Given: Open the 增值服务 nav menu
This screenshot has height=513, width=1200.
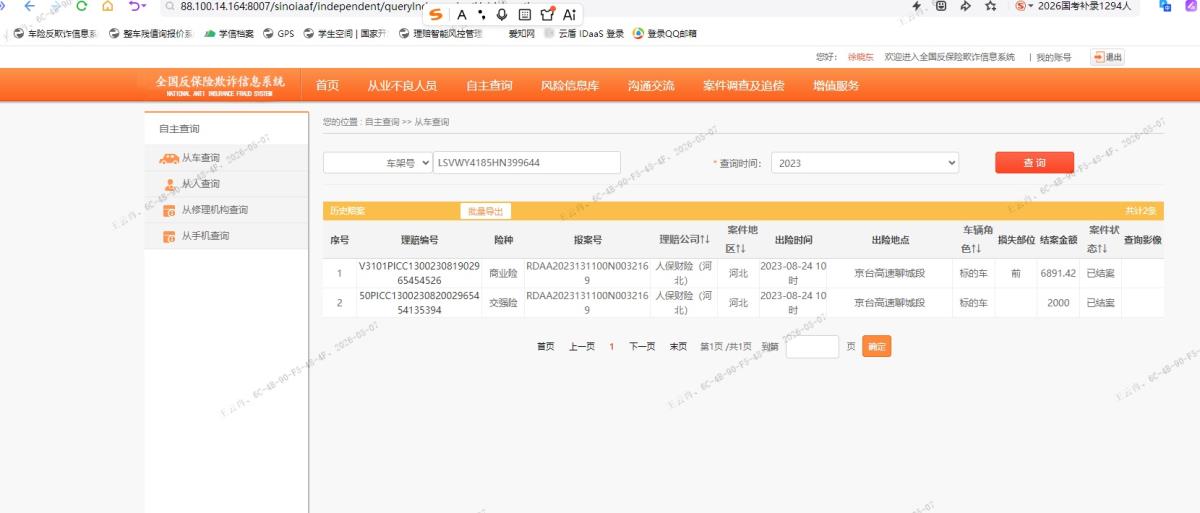Looking at the screenshot, I should click(x=836, y=85).
